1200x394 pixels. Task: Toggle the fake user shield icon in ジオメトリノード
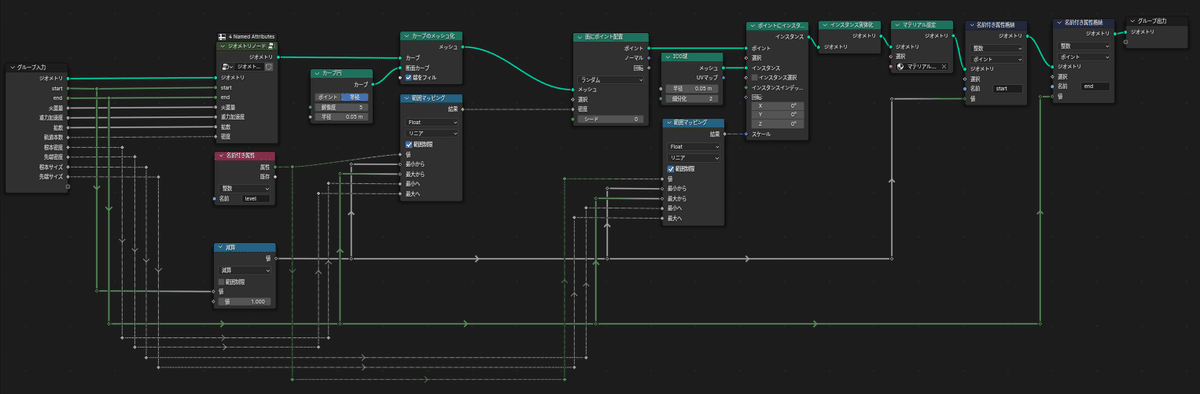tap(268, 67)
